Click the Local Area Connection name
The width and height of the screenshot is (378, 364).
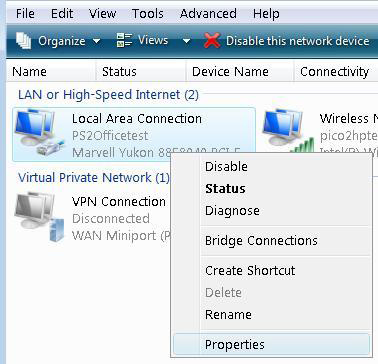[137, 119]
